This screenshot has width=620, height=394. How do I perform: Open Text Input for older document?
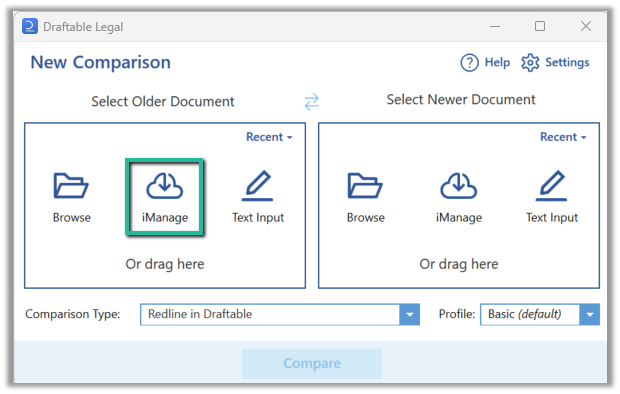(x=258, y=197)
